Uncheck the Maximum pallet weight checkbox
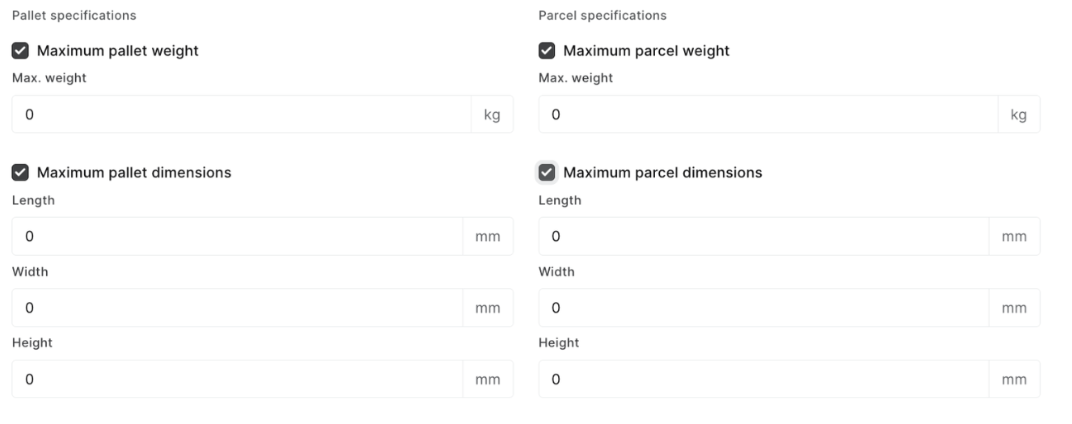 point(20,51)
